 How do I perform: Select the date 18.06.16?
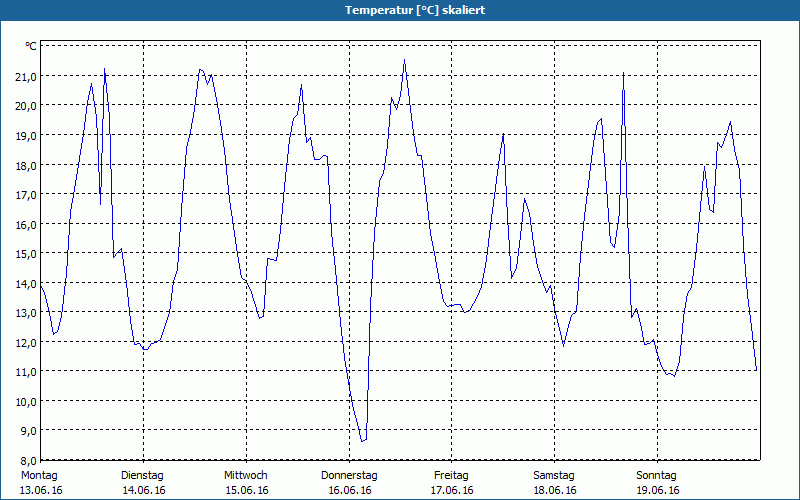tap(555, 490)
